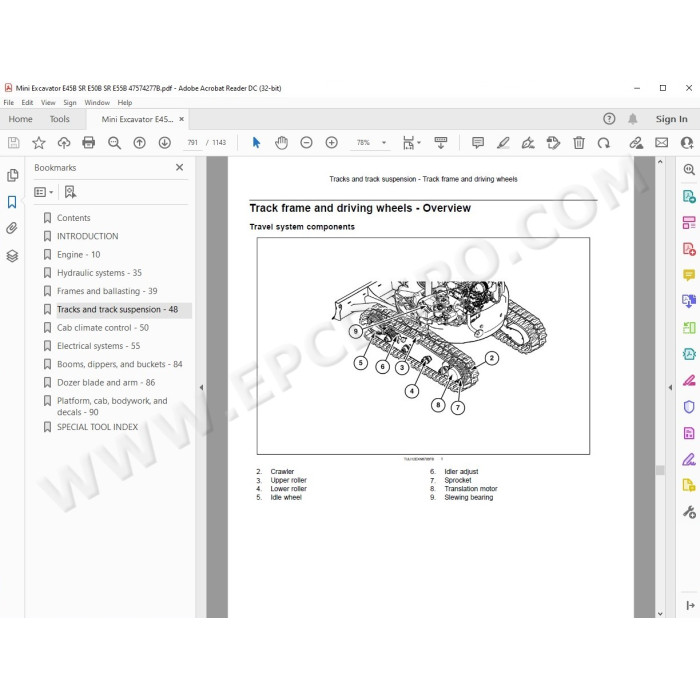Upload file to cloud icon
This screenshot has width=700, height=700.
[x=64, y=143]
